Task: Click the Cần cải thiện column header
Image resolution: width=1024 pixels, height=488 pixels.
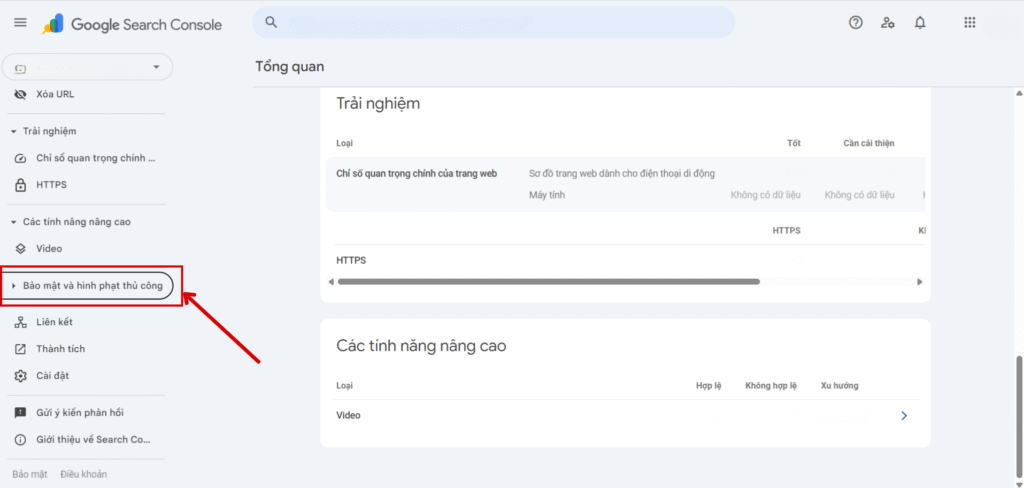Action: pyautogui.click(x=869, y=143)
